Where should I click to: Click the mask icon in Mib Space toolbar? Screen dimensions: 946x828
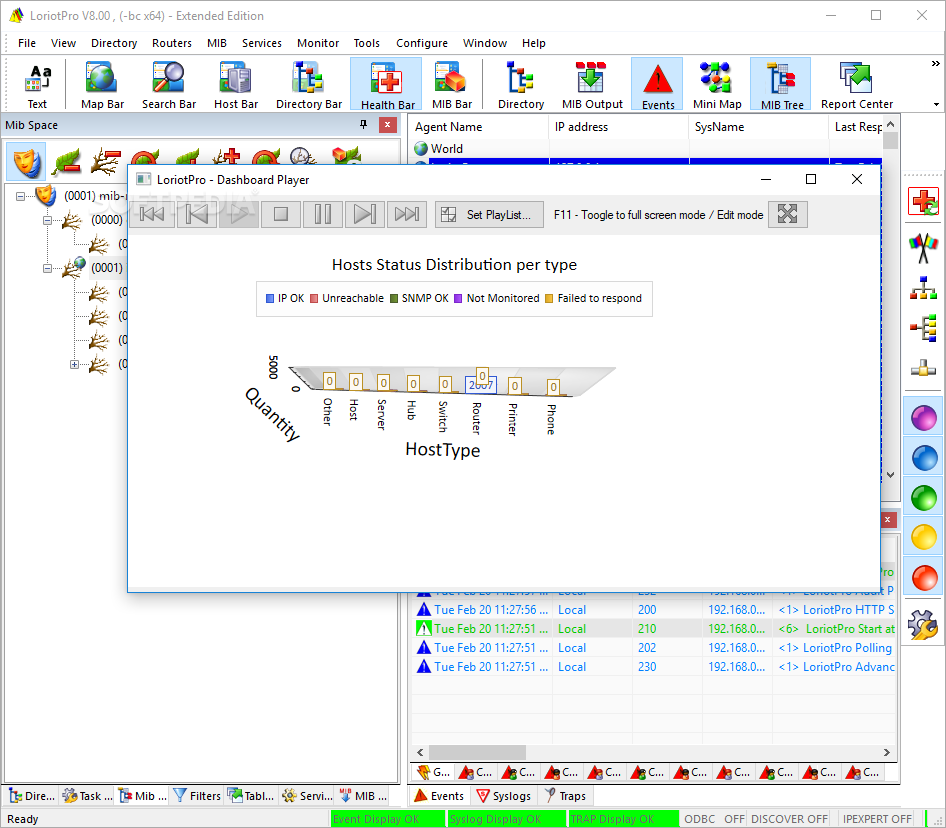26,161
